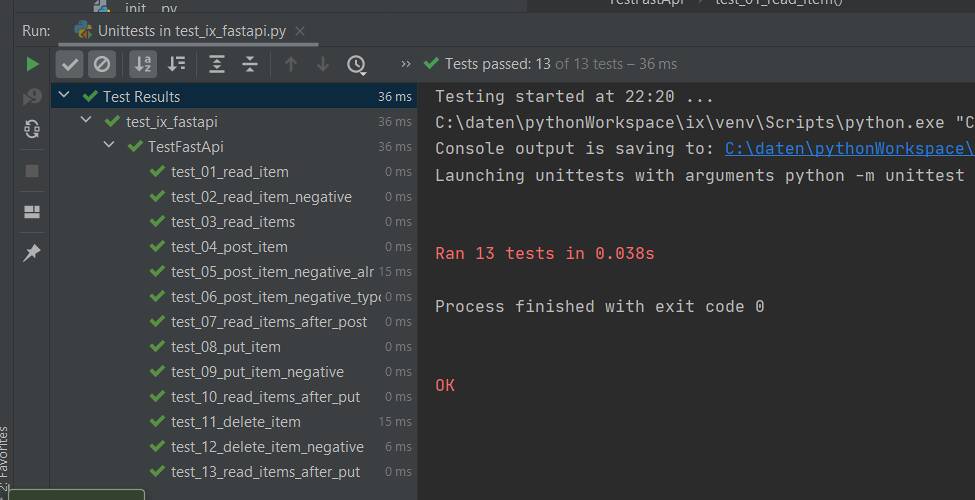
Task: Open console output file link
Action: pos(849,148)
